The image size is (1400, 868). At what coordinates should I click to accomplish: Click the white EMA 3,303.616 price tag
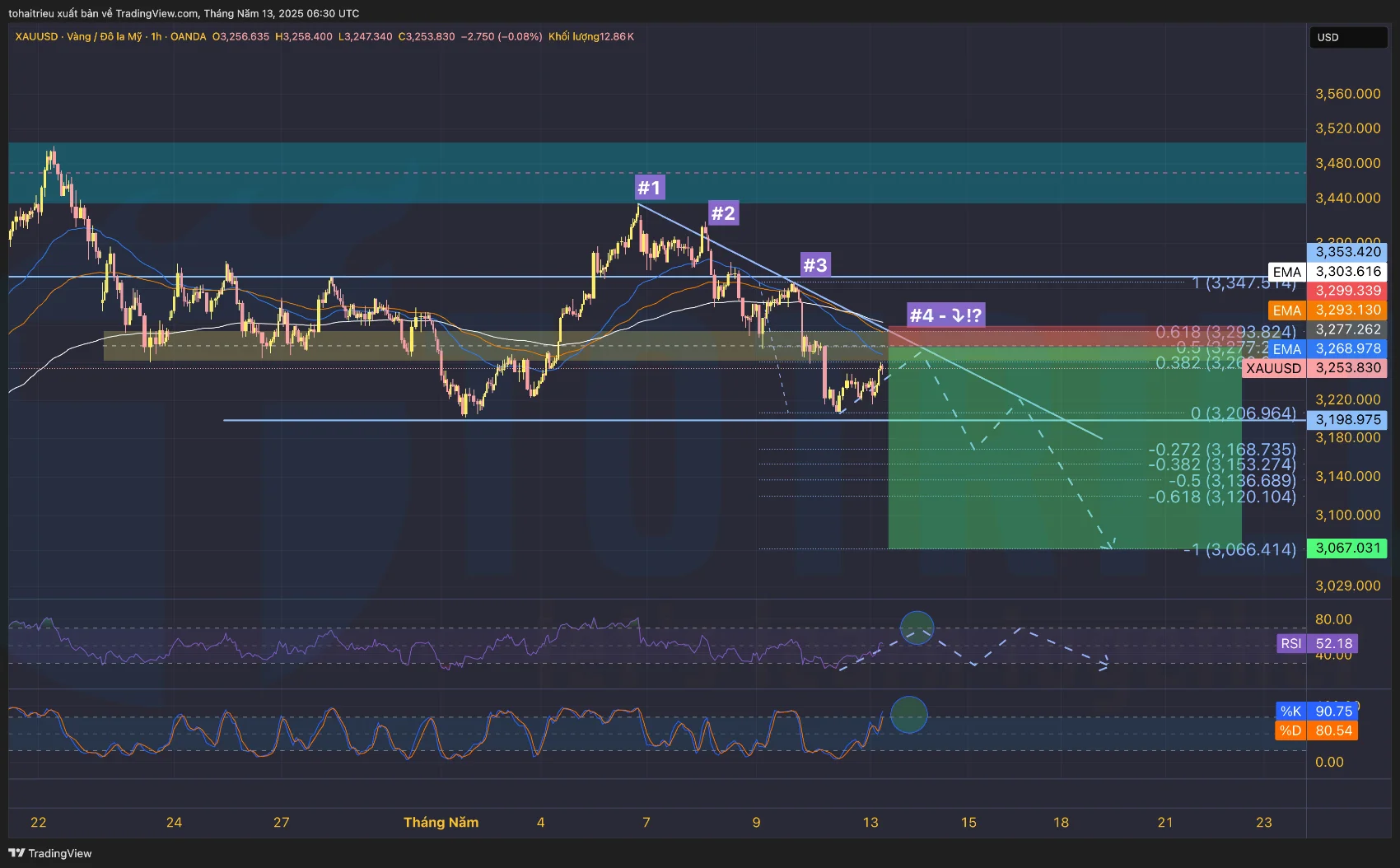(x=1327, y=272)
